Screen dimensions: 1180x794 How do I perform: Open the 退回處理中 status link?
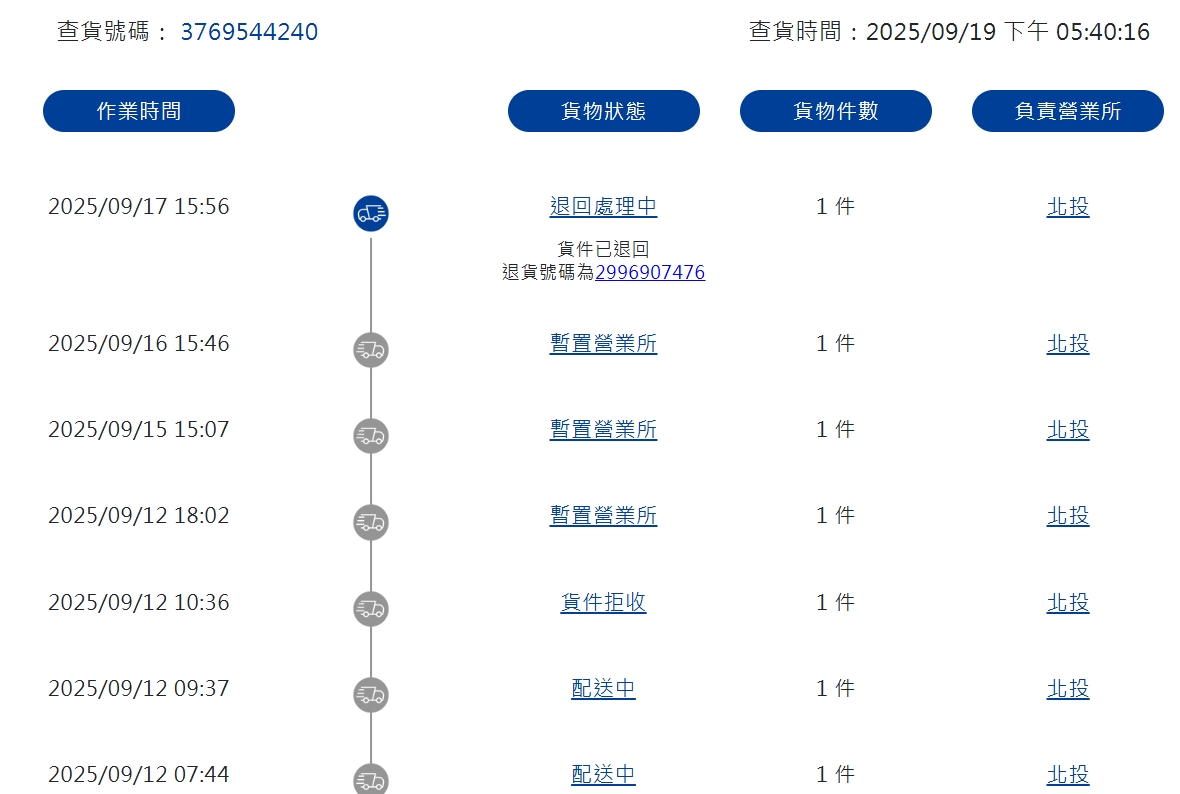point(603,207)
